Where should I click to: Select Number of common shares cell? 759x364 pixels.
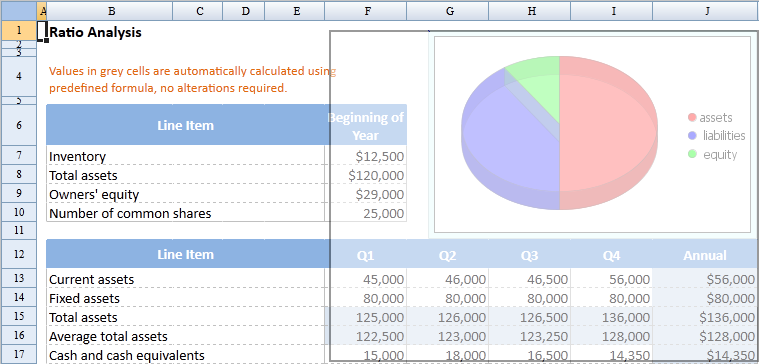185,213
